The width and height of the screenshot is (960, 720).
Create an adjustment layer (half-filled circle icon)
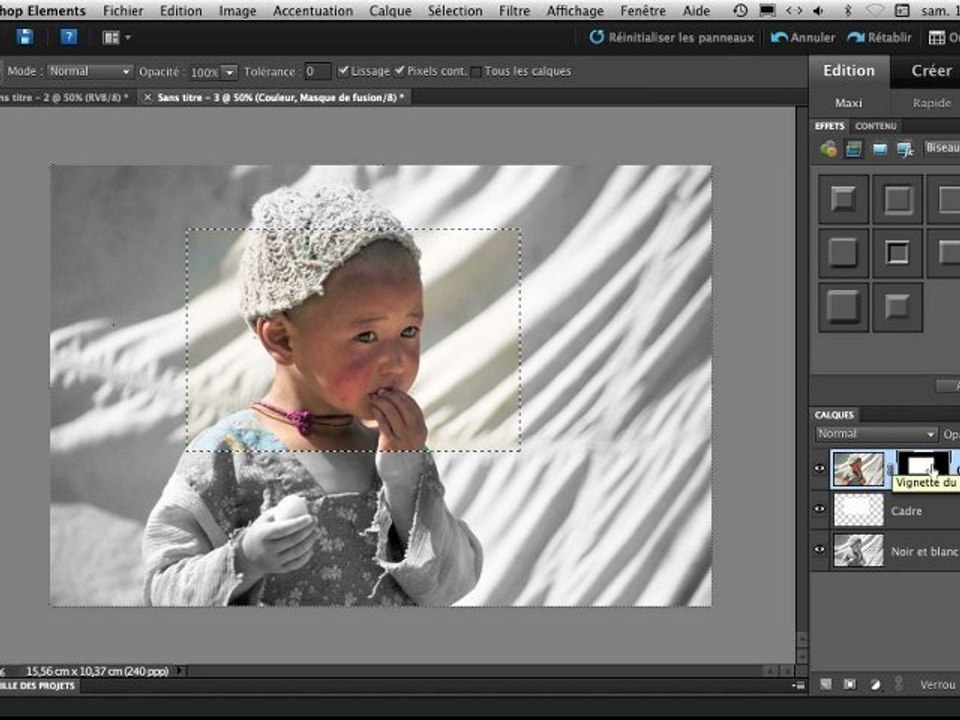pos(875,684)
